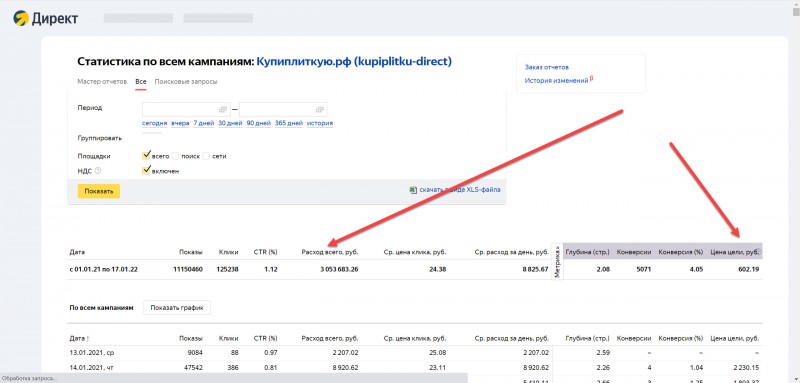
Task: Toggle the НДС 'включен' checkbox
Action: (x=147, y=170)
